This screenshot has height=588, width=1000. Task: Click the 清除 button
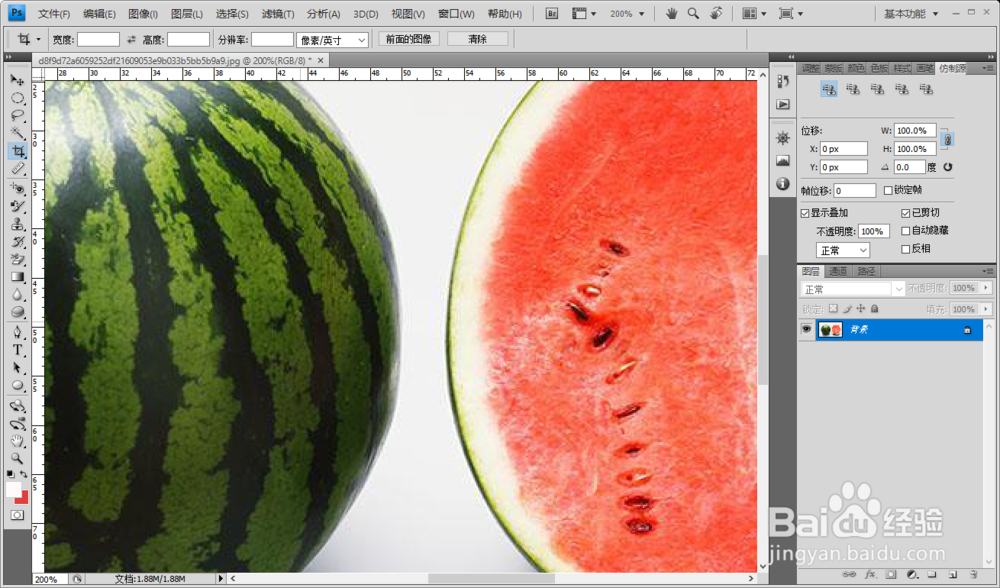tap(478, 39)
